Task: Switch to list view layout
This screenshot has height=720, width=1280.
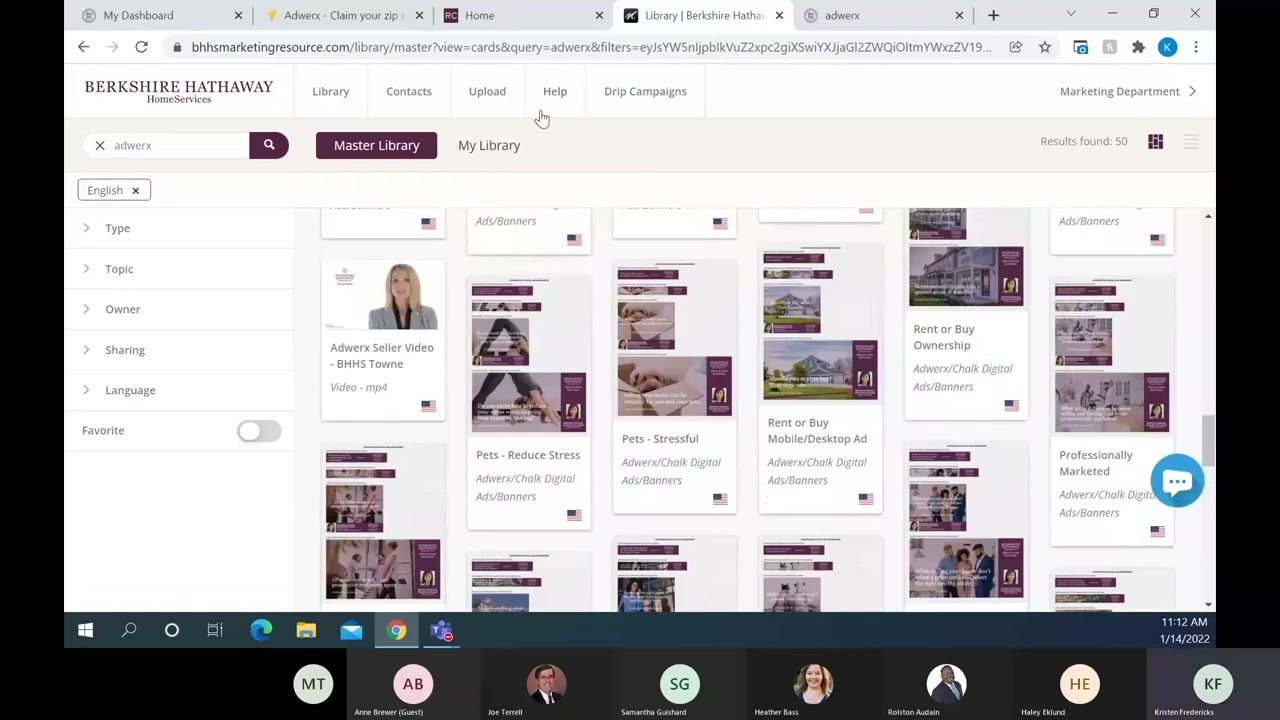Action: pyautogui.click(x=1190, y=142)
